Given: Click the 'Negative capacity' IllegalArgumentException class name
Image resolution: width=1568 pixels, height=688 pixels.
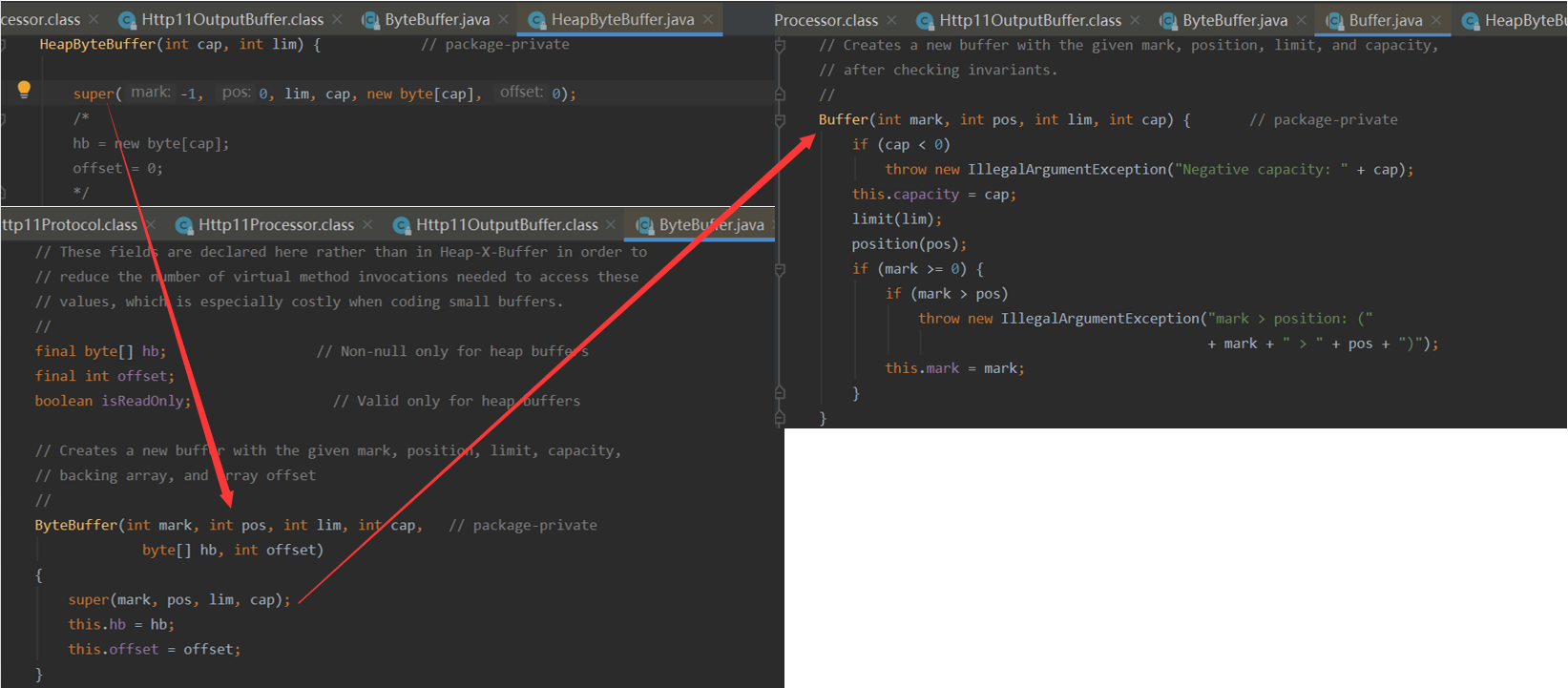Looking at the screenshot, I should 1067,170.
